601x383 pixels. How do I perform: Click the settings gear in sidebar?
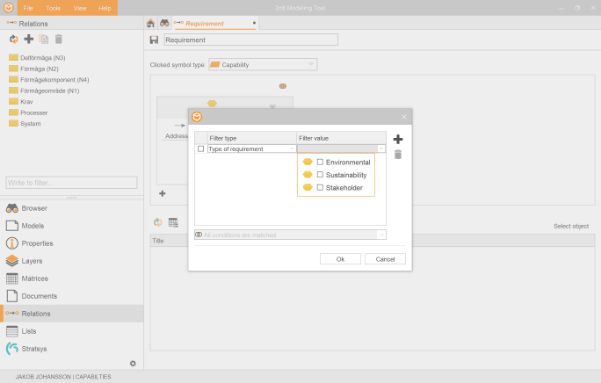(x=133, y=363)
